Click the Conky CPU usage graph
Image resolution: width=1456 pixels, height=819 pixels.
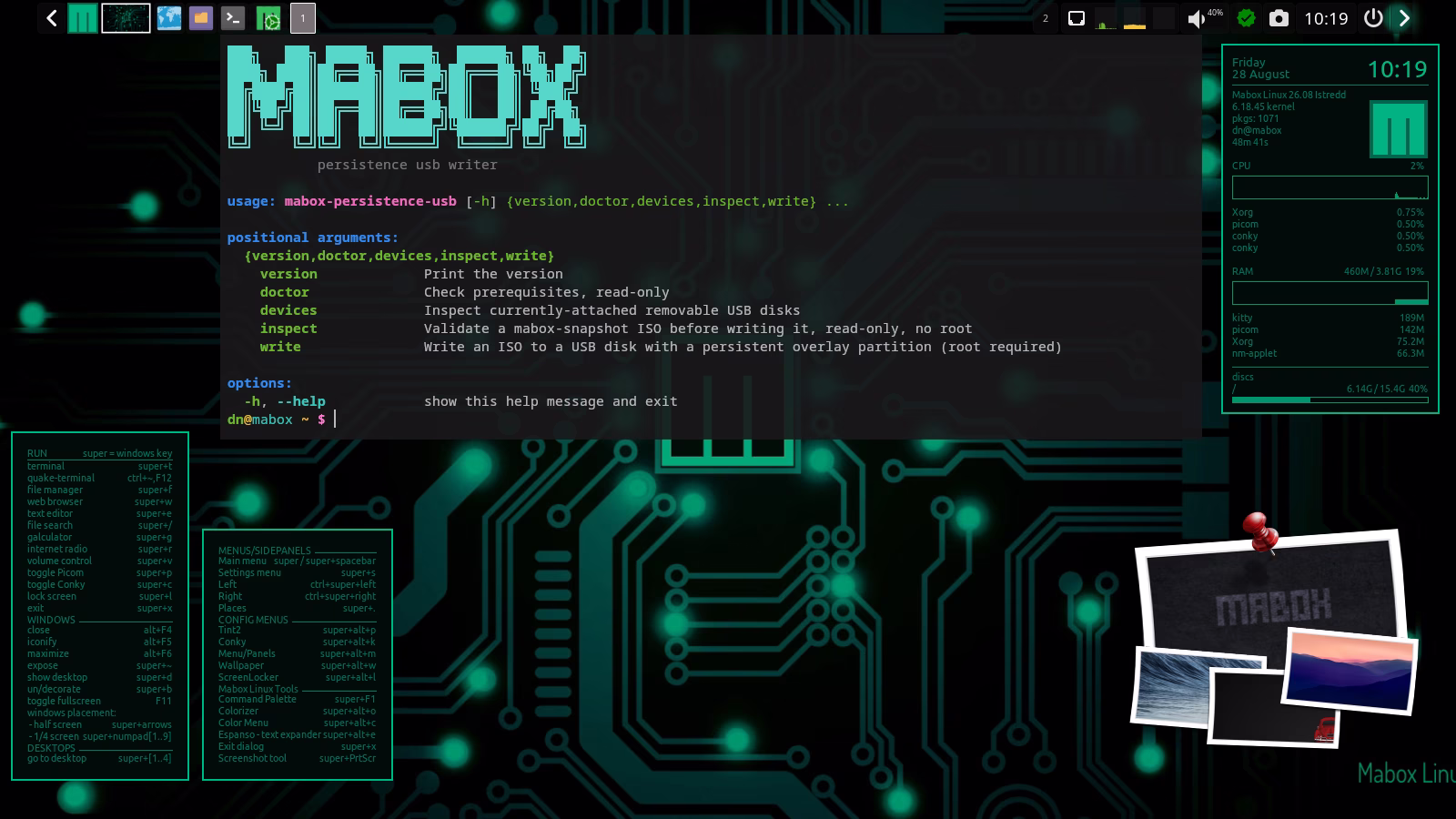[x=1330, y=187]
